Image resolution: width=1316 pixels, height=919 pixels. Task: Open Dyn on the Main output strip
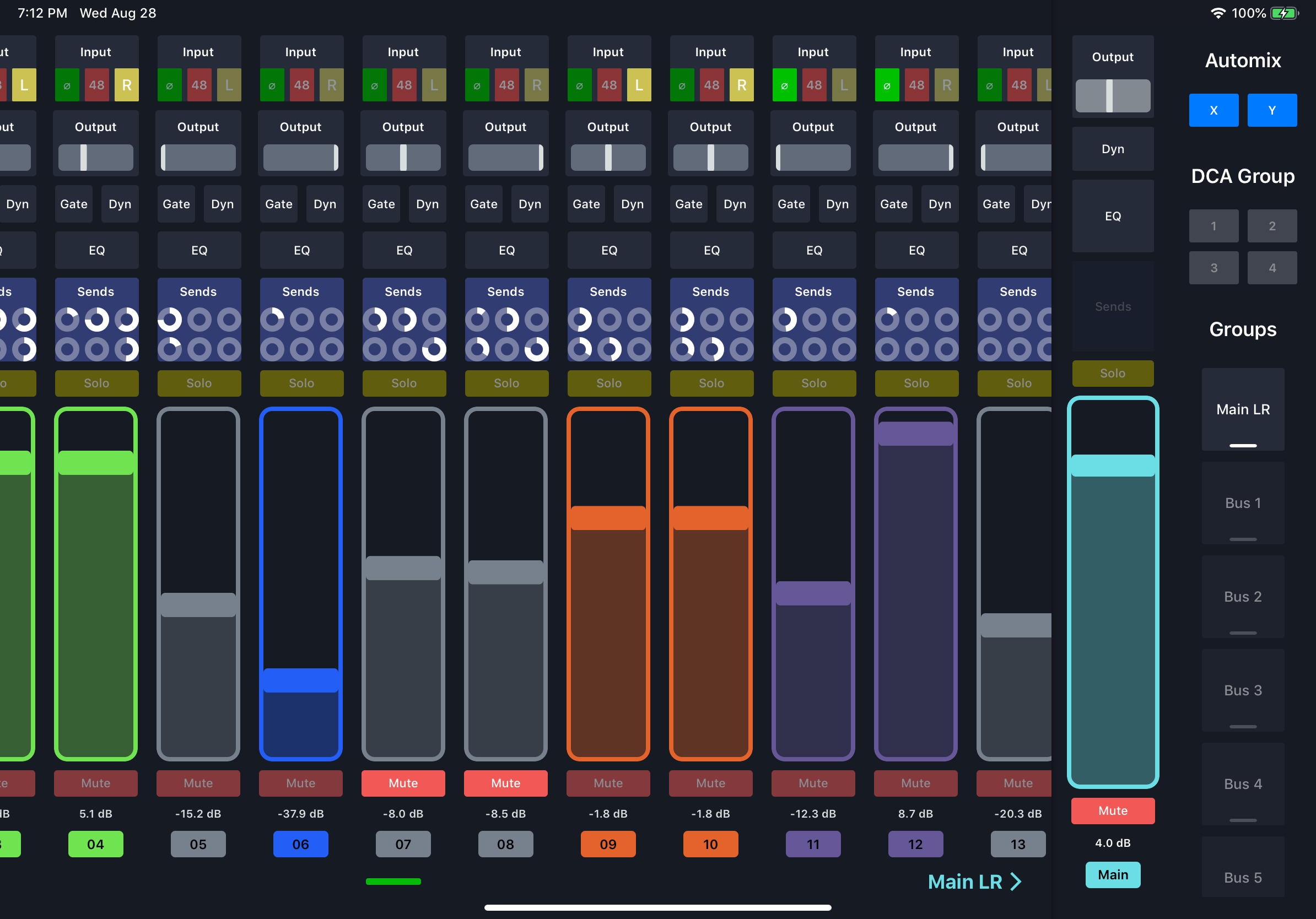[1112, 148]
